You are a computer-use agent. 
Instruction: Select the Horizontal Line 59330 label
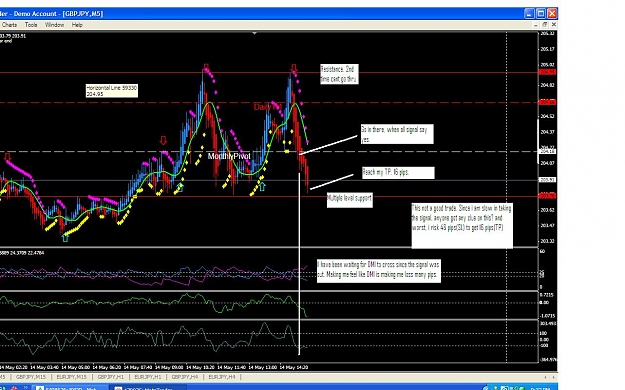112,91
